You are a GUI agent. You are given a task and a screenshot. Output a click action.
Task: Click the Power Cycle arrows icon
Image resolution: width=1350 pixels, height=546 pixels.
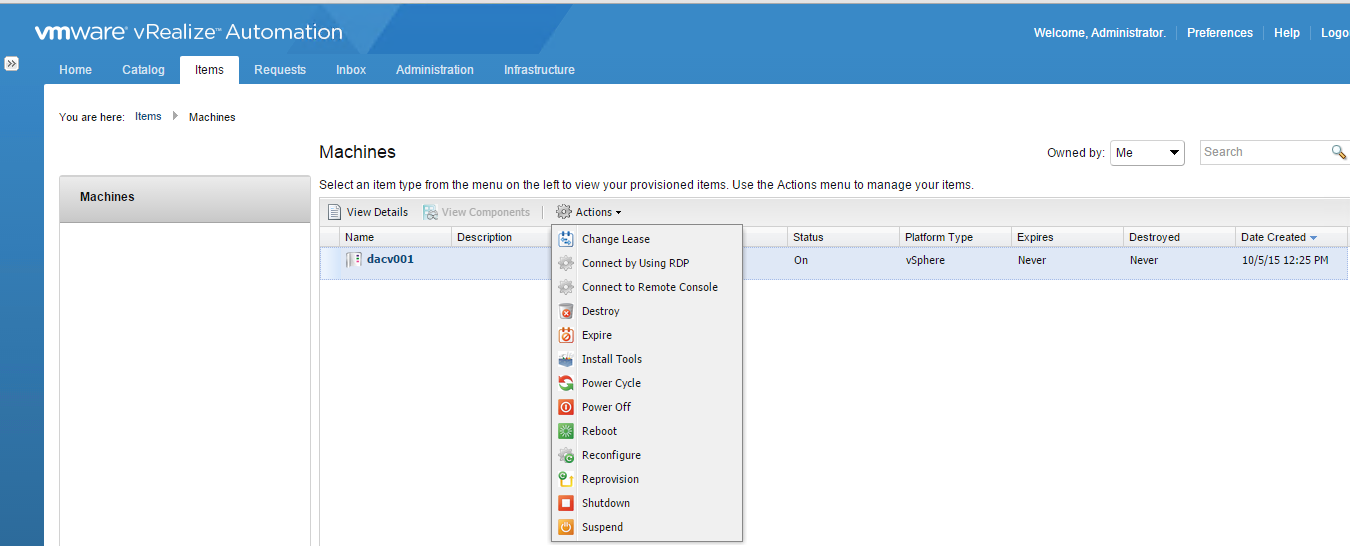[x=566, y=383]
